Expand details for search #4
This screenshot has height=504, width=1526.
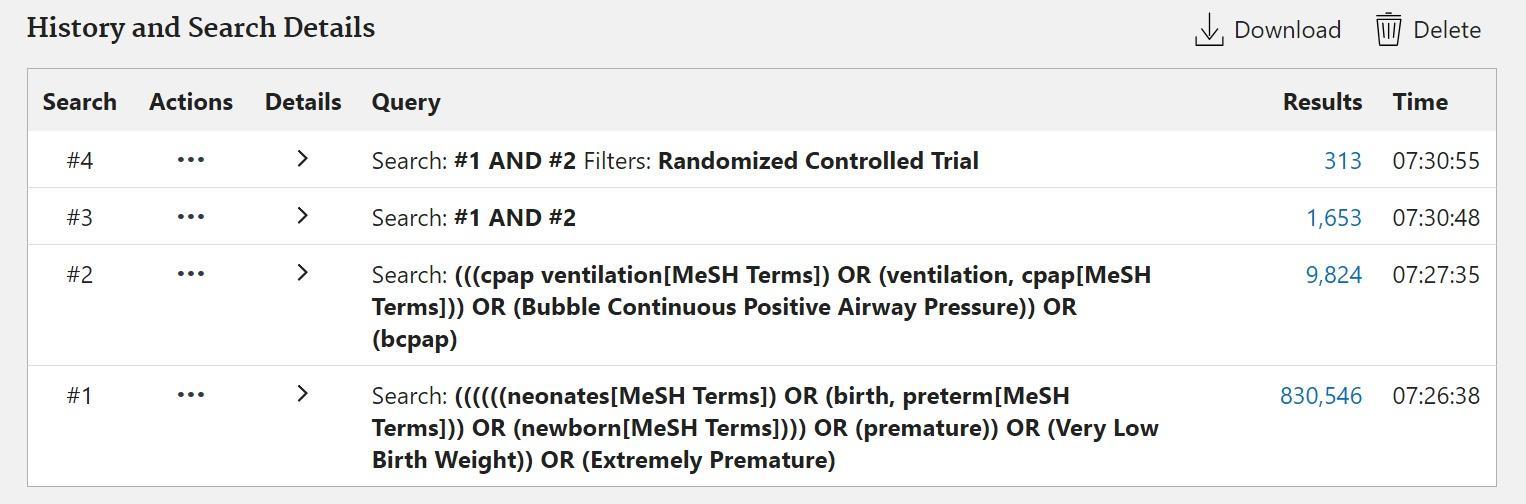click(302, 159)
